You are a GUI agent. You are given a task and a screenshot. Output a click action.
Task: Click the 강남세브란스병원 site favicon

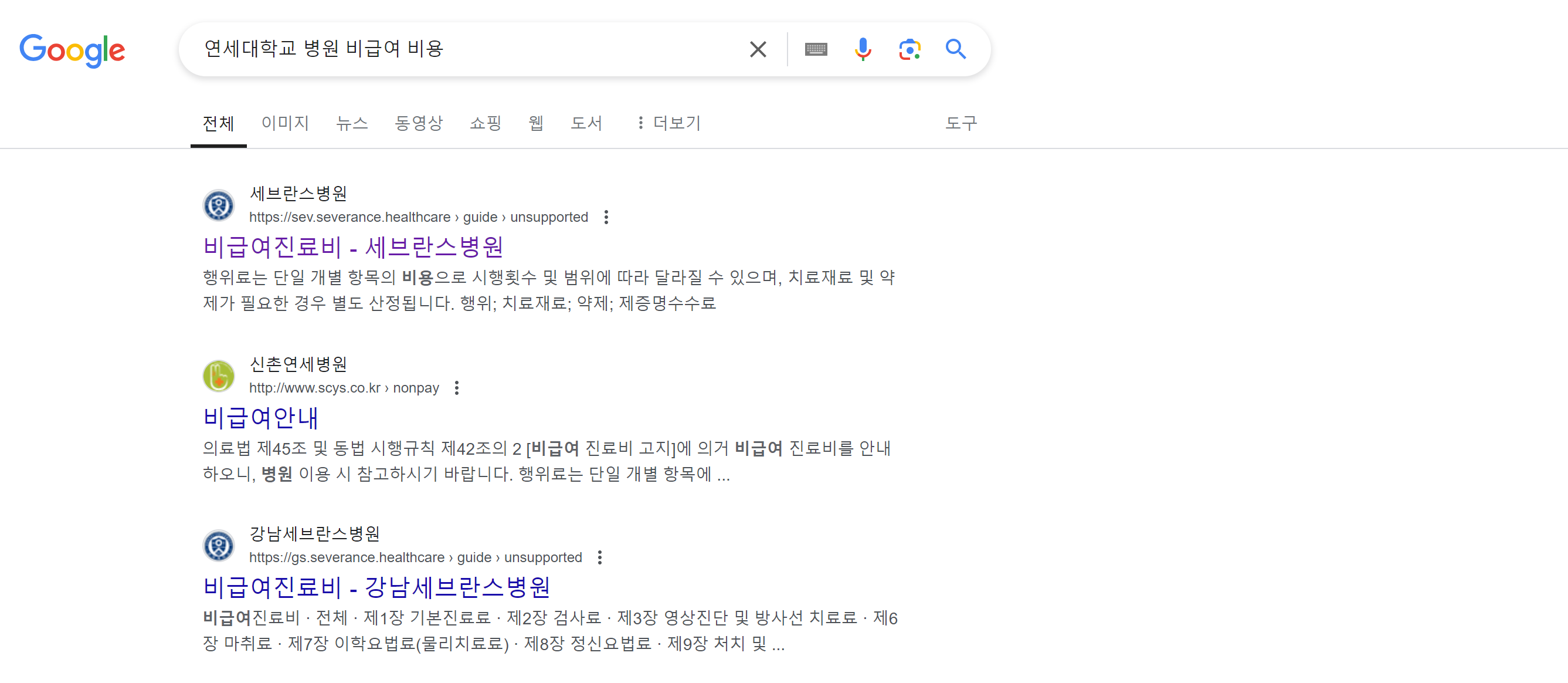pos(219,546)
